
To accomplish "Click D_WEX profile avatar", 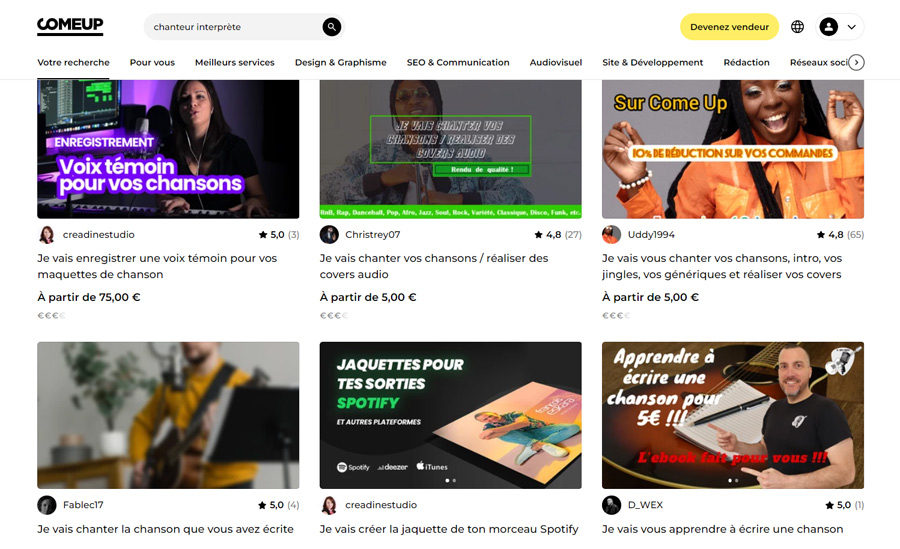I will [611, 505].
